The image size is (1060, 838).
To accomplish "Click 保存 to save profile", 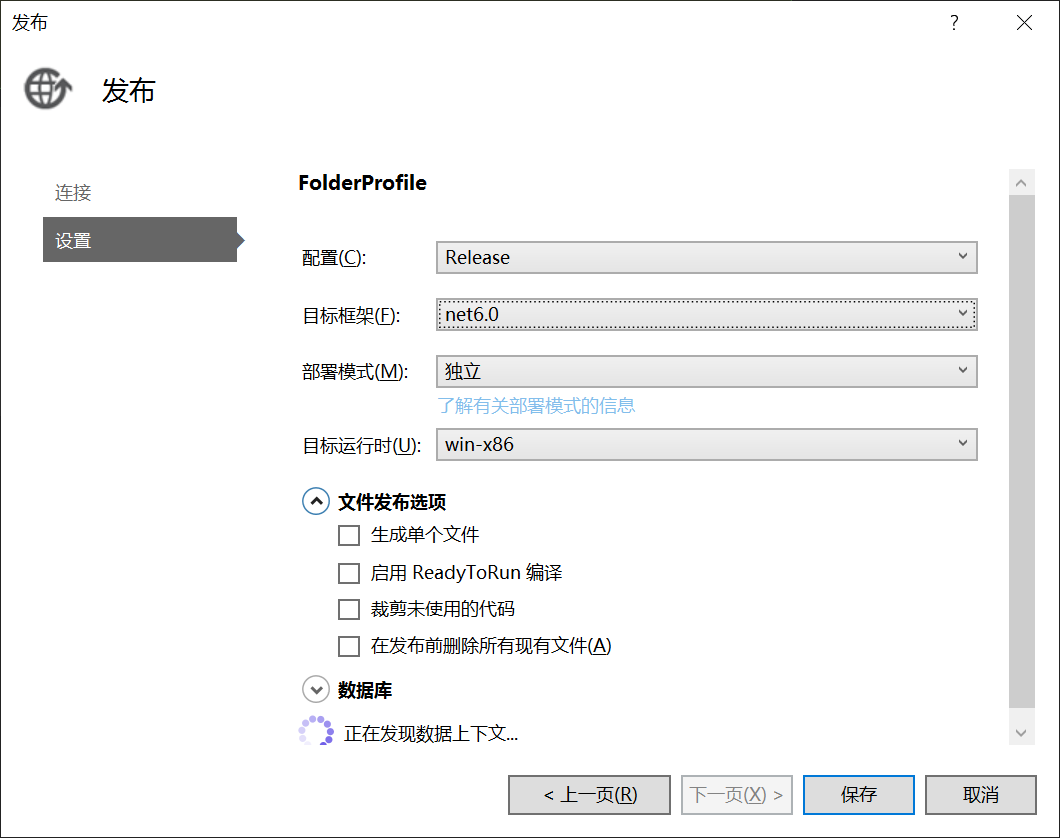I will click(x=859, y=795).
